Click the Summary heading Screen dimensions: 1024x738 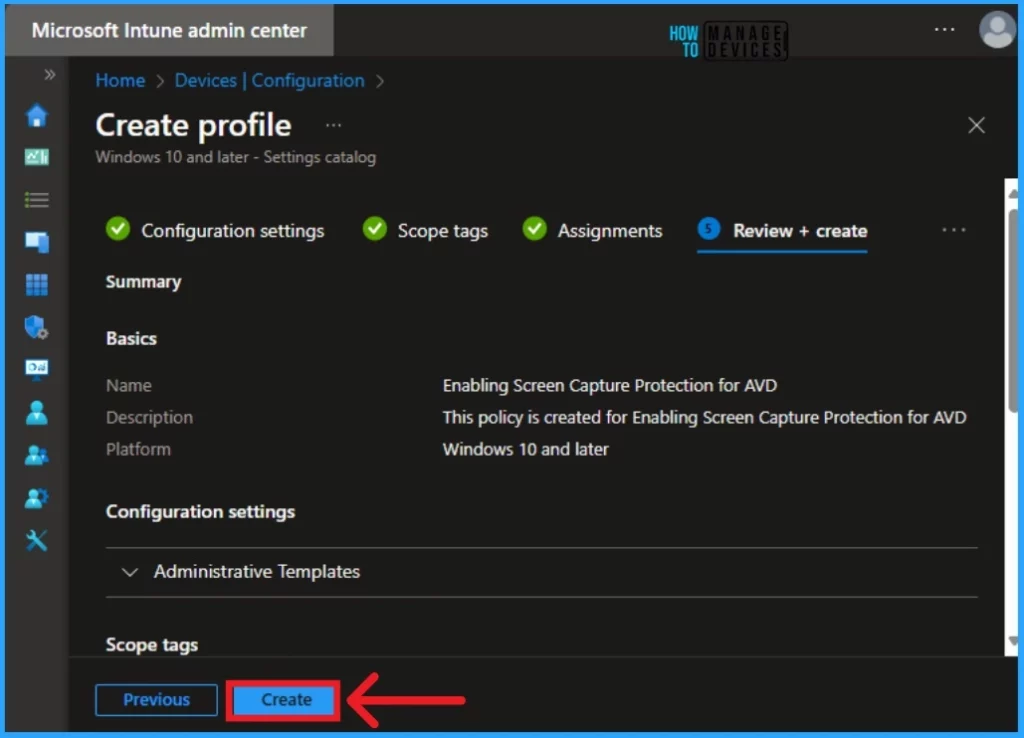pos(143,281)
